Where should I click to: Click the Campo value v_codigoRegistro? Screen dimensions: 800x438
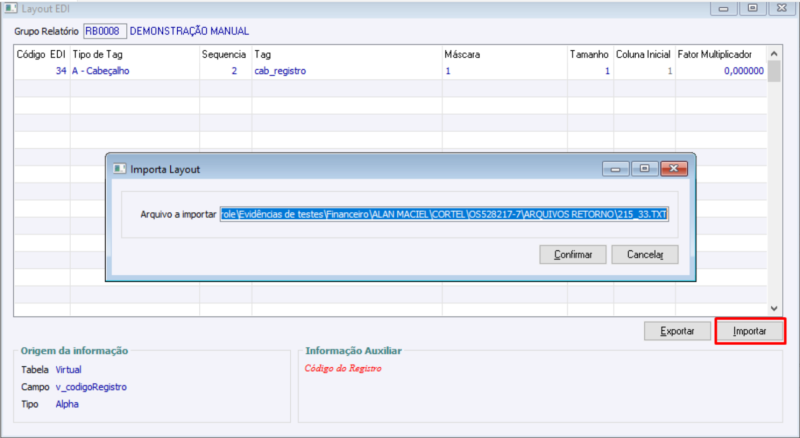pyautogui.click(x=91, y=387)
